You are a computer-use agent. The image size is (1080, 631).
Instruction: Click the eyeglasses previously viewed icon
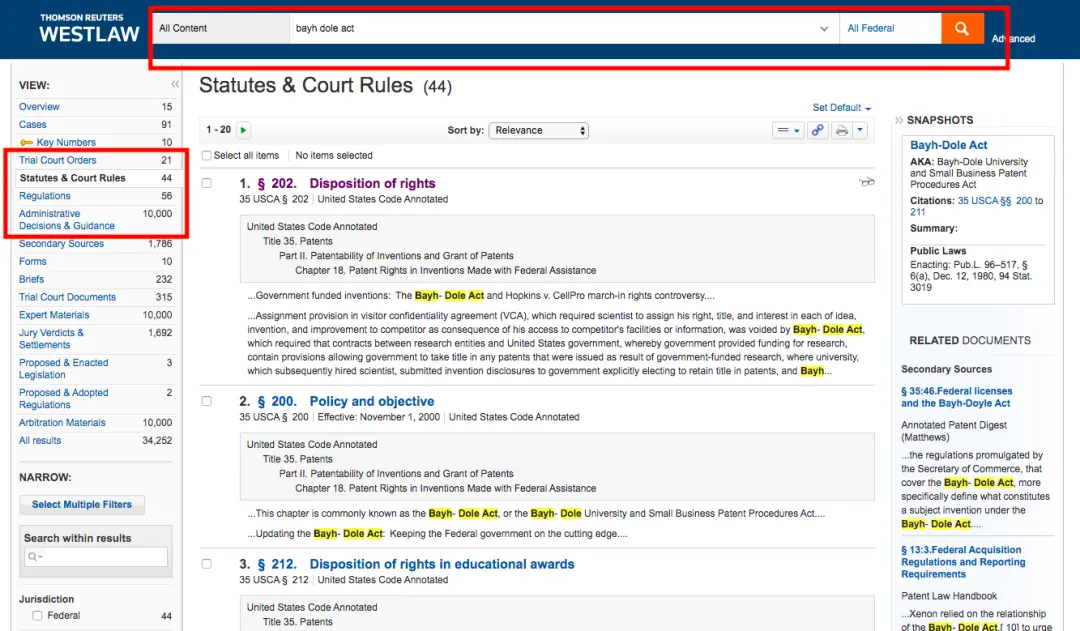pyautogui.click(x=866, y=182)
